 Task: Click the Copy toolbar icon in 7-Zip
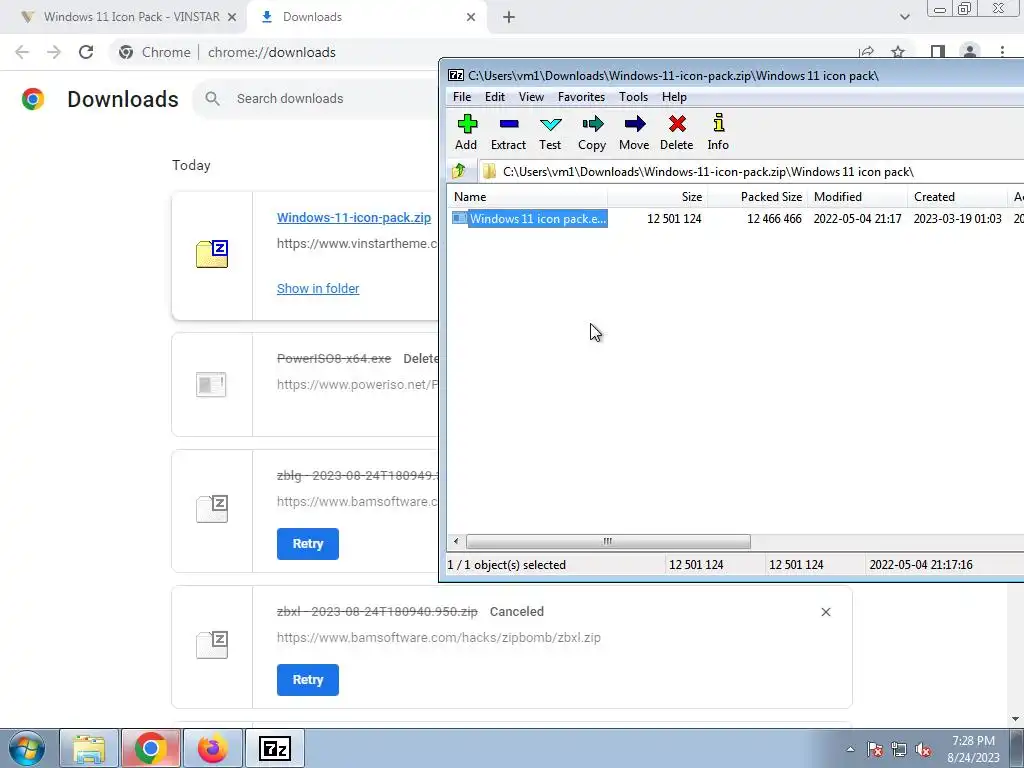(592, 133)
